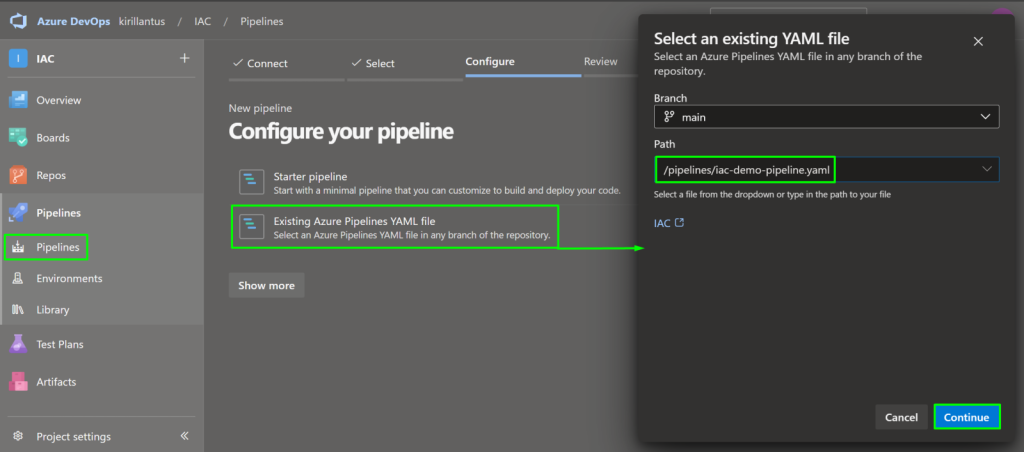The height and width of the screenshot is (452, 1024).
Task: Open Boards in the sidebar
Action: click(52, 138)
